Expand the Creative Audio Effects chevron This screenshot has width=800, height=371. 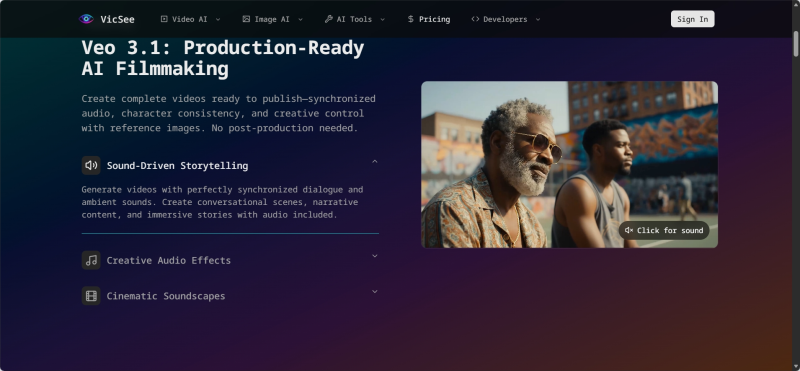pyautogui.click(x=374, y=256)
